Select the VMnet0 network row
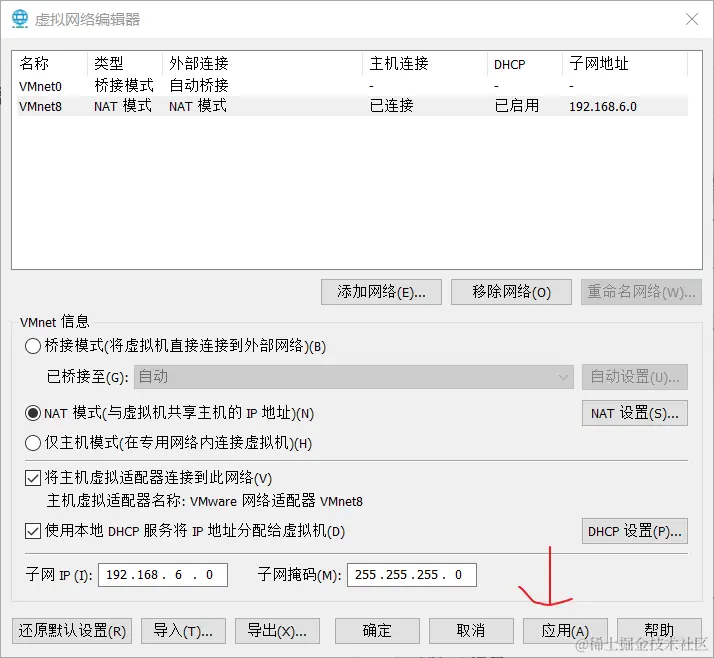Screen dimensions: 714x658 coord(352,86)
